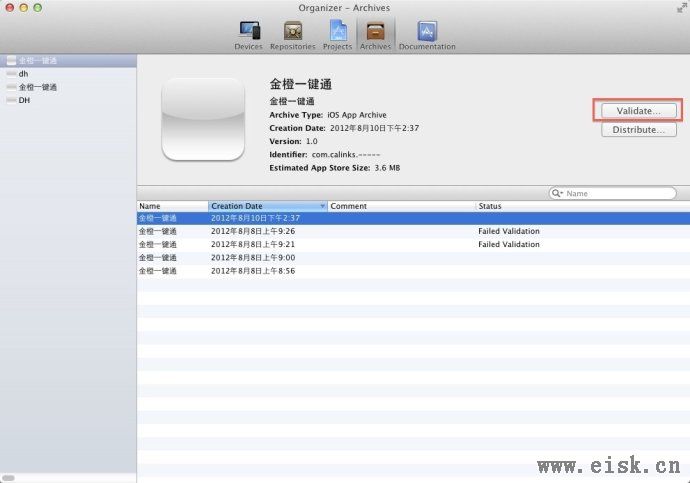690x483 pixels.
Task: Click the green zoom window button
Action: click(x=38, y=7)
